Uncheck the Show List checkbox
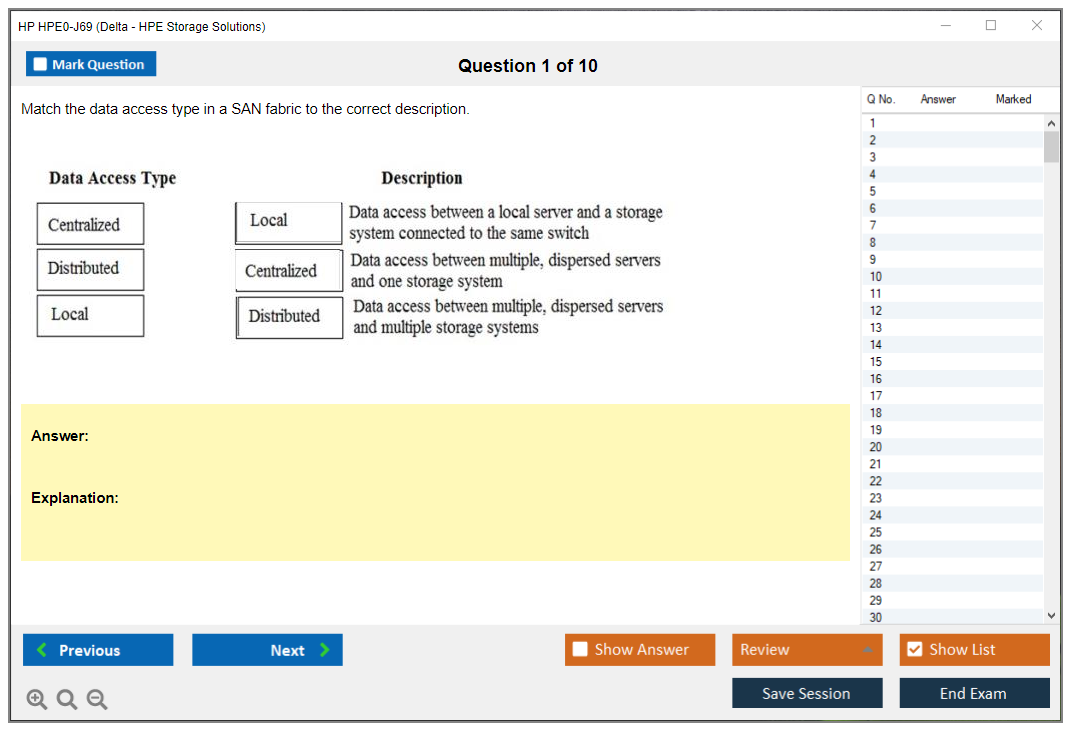The width and height of the screenshot is (1075, 735). tap(914, 650)
